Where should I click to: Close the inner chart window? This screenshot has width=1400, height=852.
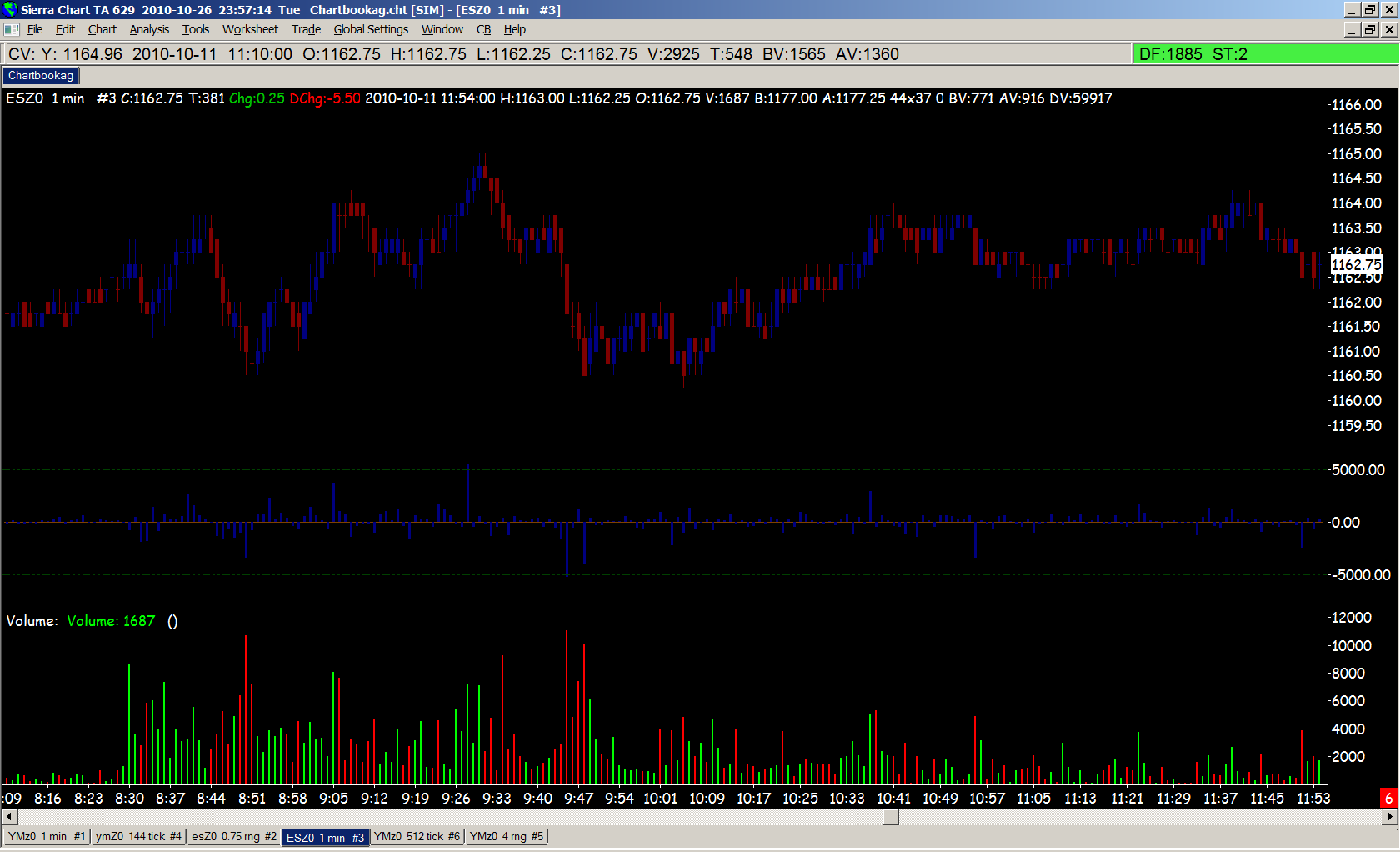click(1389, 29)
